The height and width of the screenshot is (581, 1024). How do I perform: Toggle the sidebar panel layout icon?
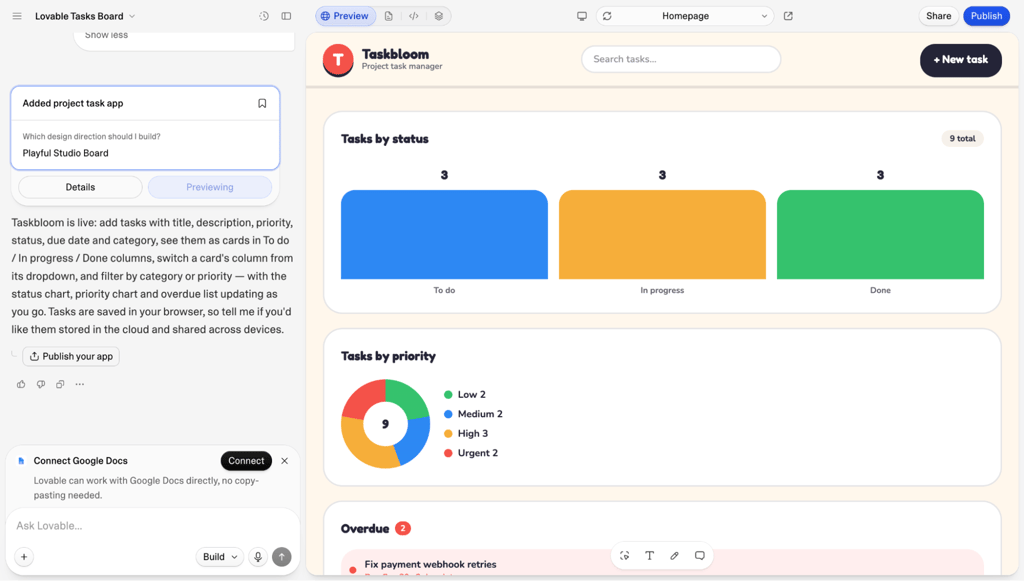[x=286, y=16]
